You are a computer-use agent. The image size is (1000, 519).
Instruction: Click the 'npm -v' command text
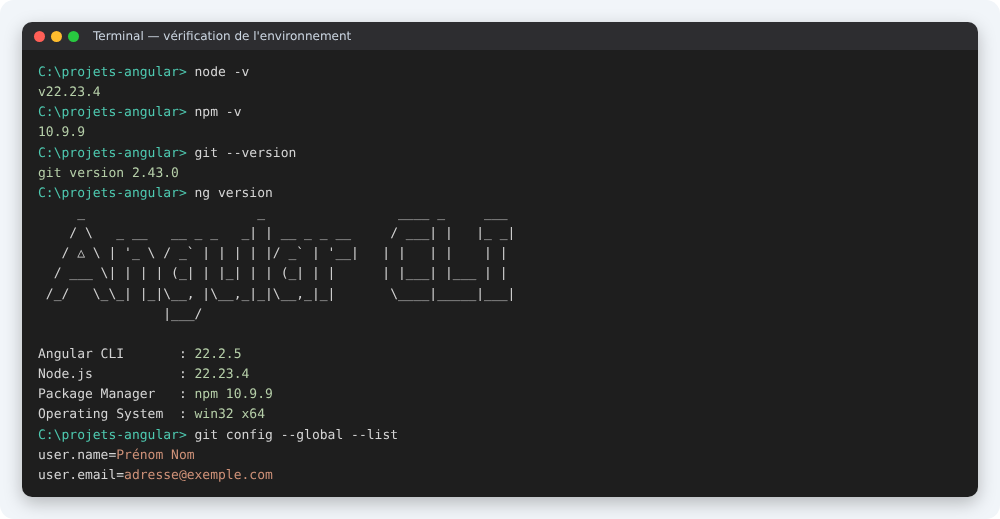pyautogui.click(x=218, y=112)
